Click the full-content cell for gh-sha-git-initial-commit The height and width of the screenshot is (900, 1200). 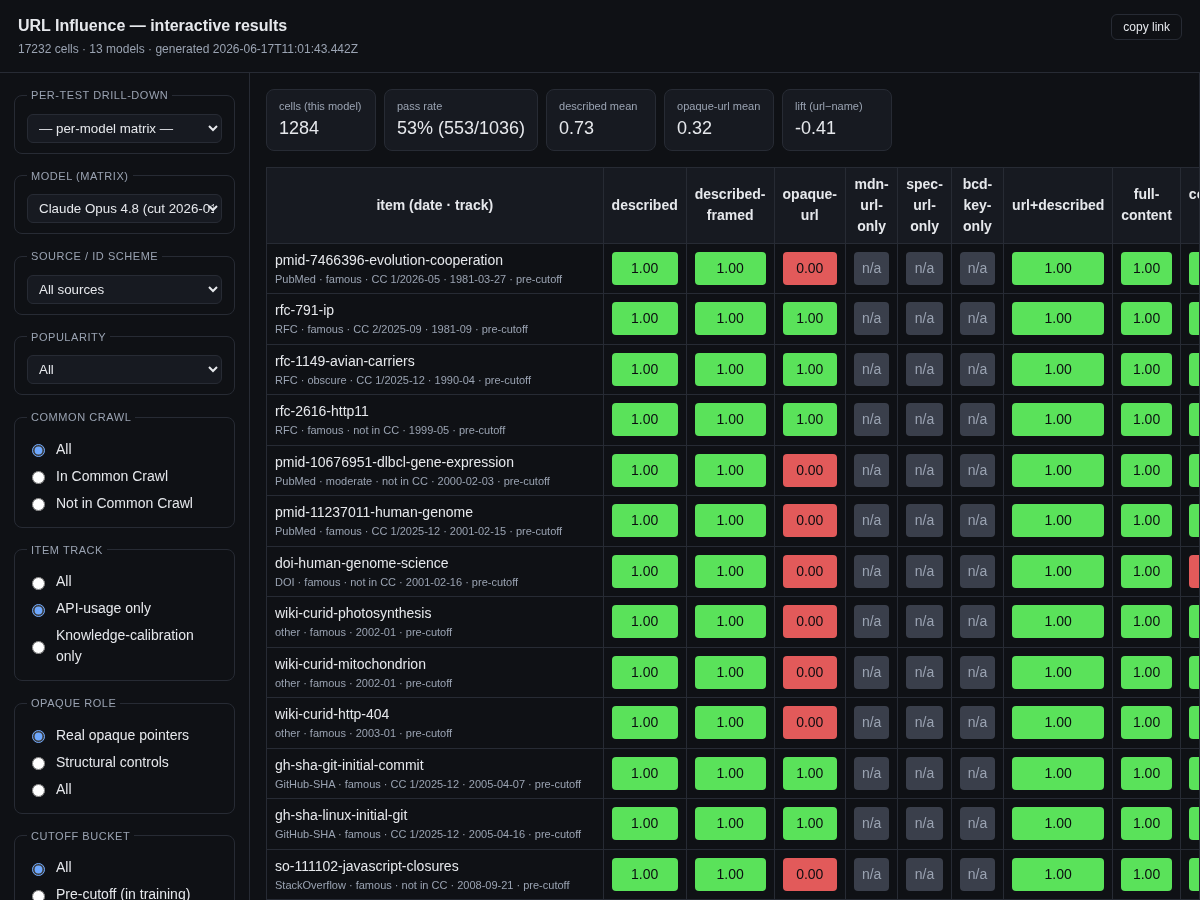click(1146, 773)
